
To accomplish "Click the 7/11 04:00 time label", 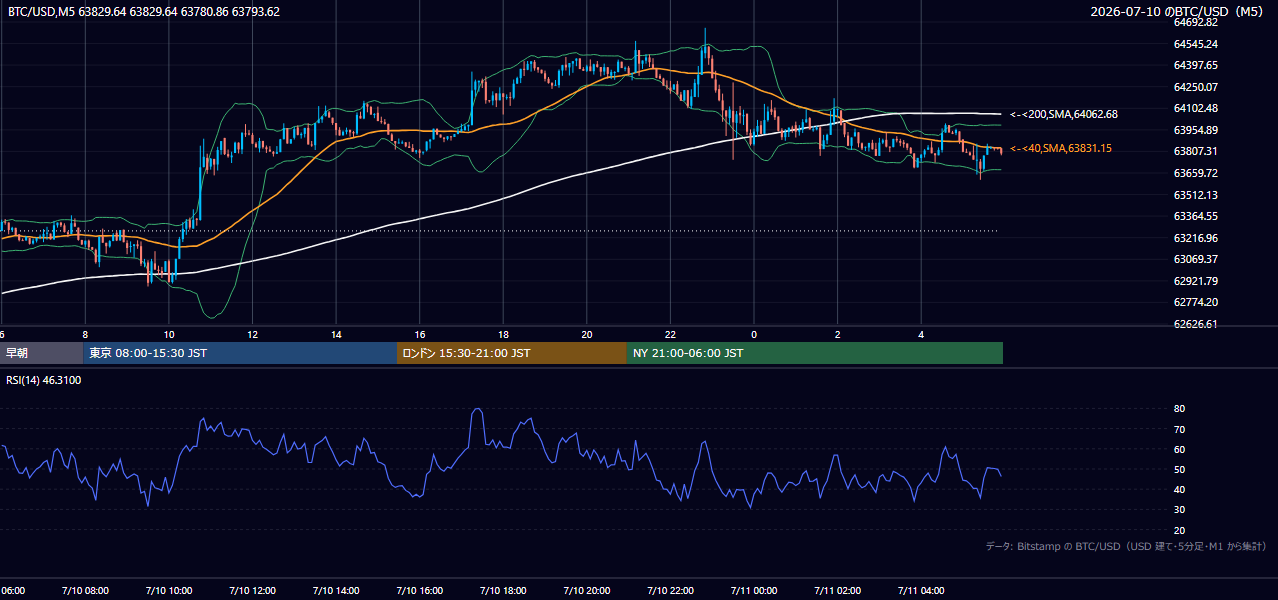I will 921,590.
